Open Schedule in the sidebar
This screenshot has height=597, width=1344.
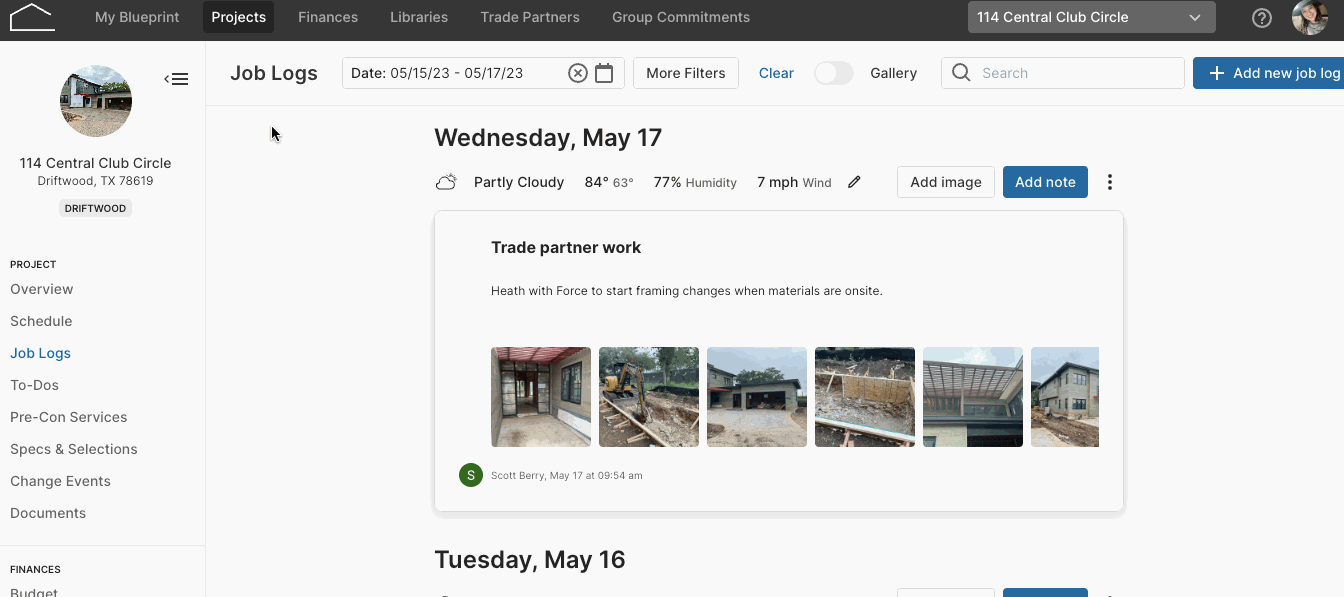coord(41,321)
